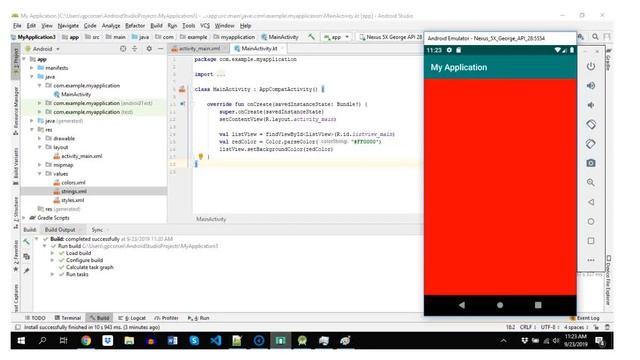
Task: Open the Logcat tool window
Action: 132,318
